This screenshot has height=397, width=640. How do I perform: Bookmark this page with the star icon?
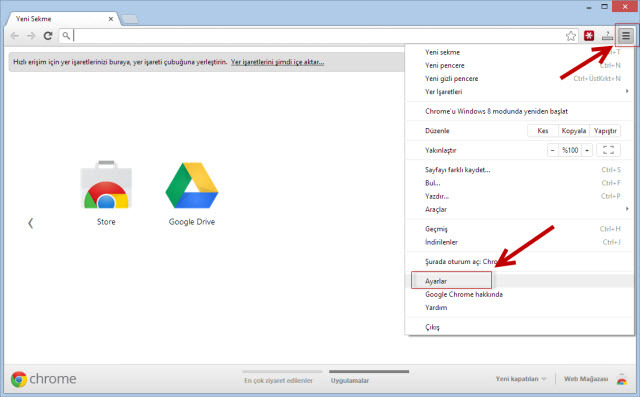point(571,36)
